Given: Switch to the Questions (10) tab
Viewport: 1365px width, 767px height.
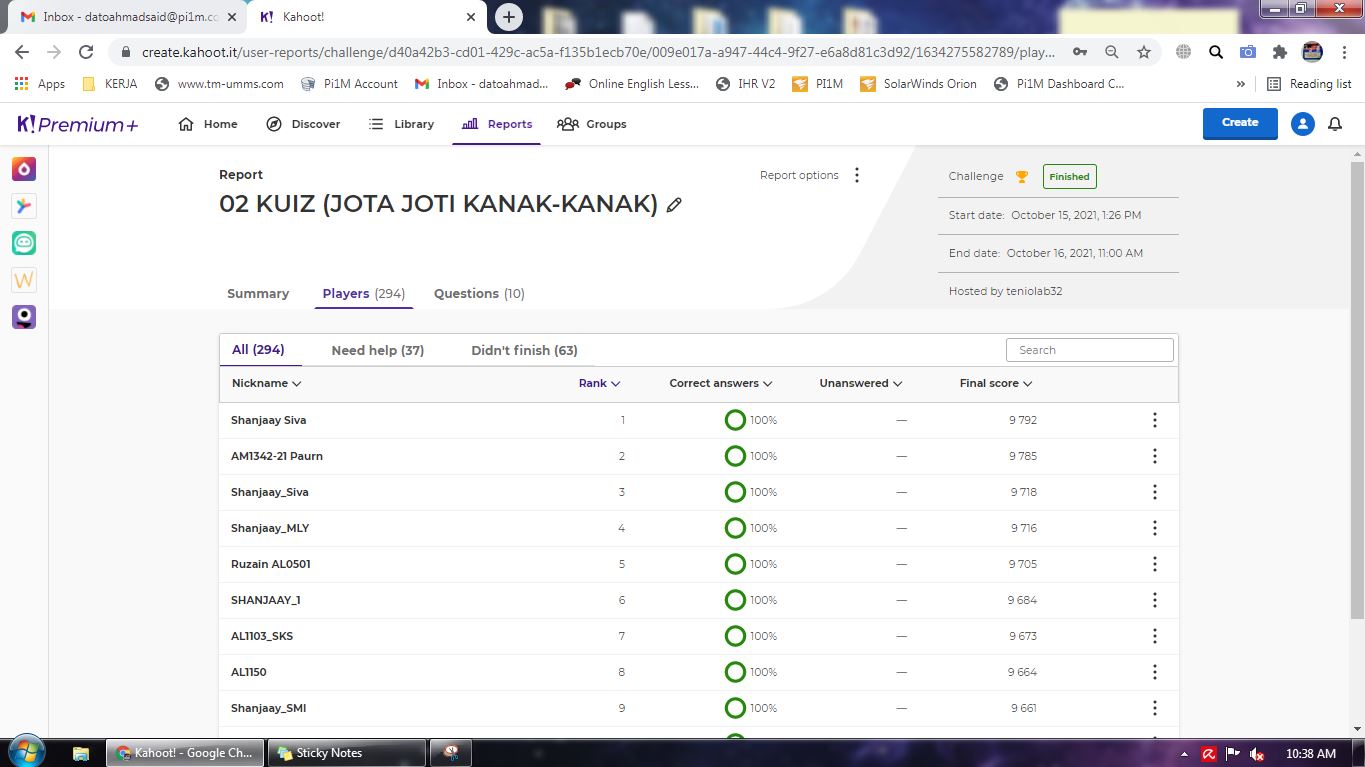Looking at the screenshot, I should [x=479, y=294].
